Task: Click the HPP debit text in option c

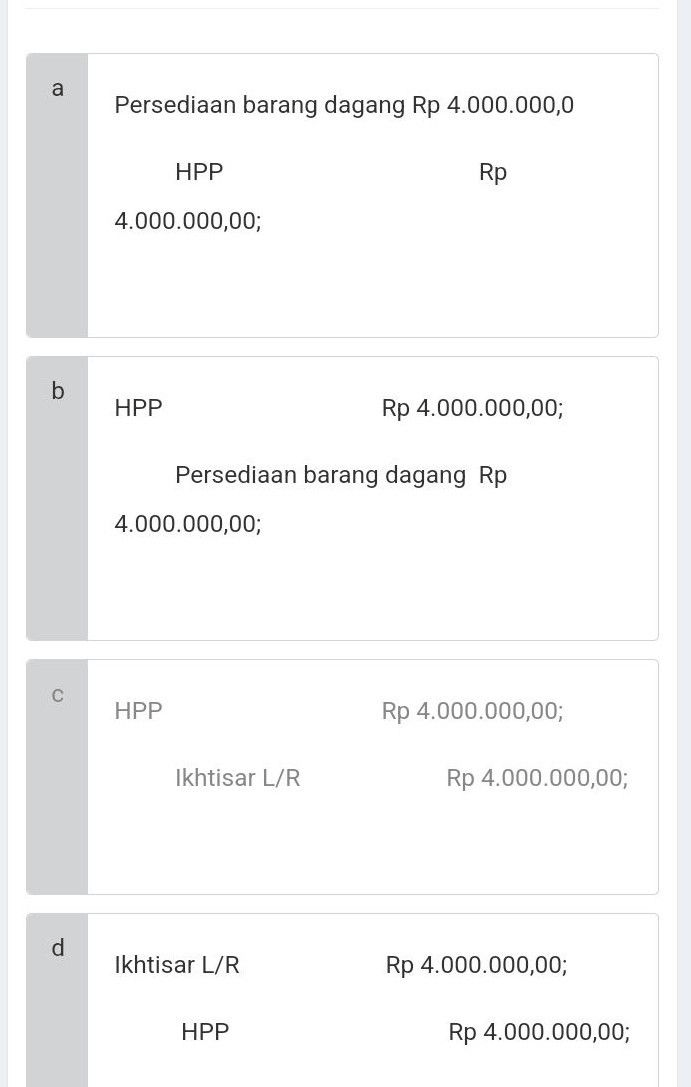Action: (138, 711)
